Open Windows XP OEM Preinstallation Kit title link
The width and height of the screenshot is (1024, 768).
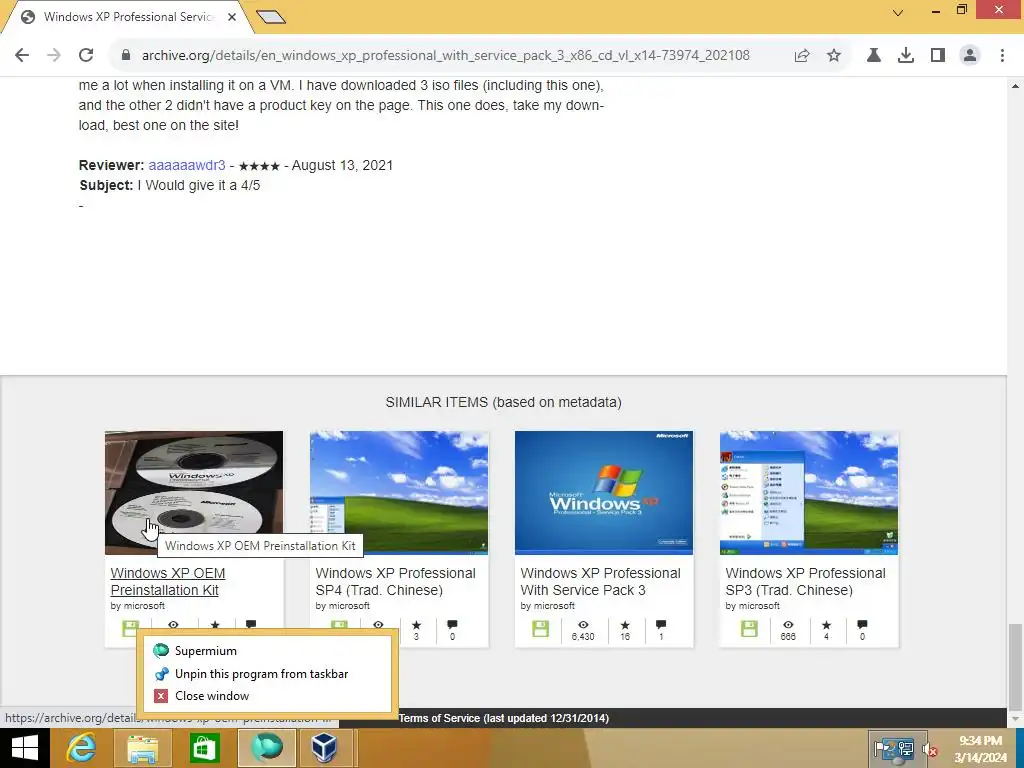click(x=168, y=581)
